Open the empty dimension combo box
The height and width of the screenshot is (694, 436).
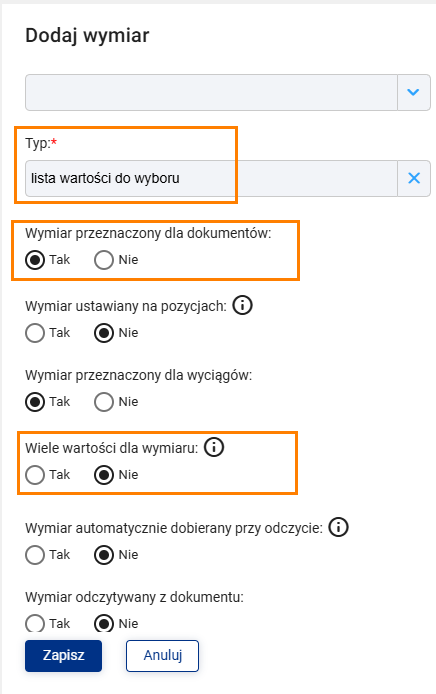click(211, 93)
